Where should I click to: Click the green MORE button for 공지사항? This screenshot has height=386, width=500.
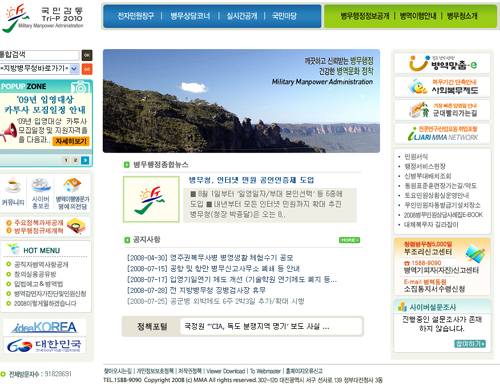(349, 240)
